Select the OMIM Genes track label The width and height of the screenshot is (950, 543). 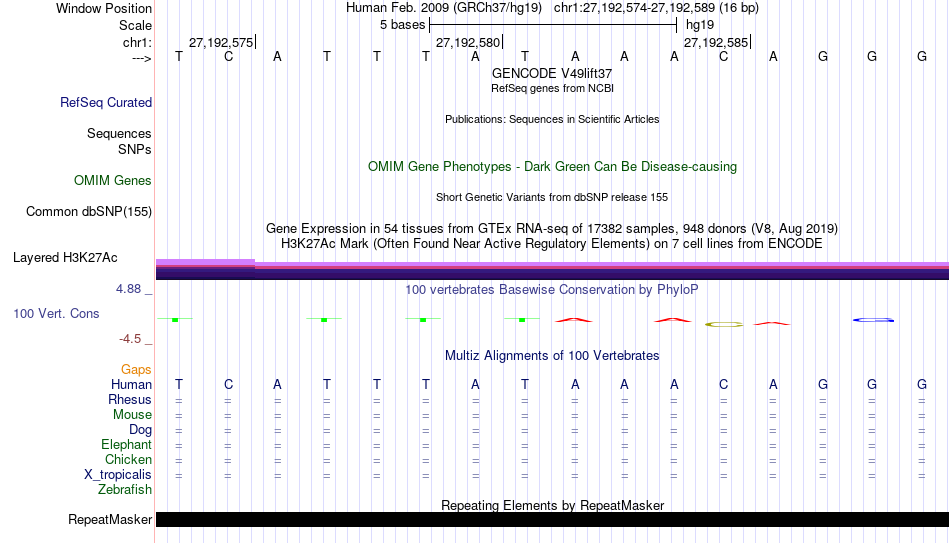click(x=113, y=181)
